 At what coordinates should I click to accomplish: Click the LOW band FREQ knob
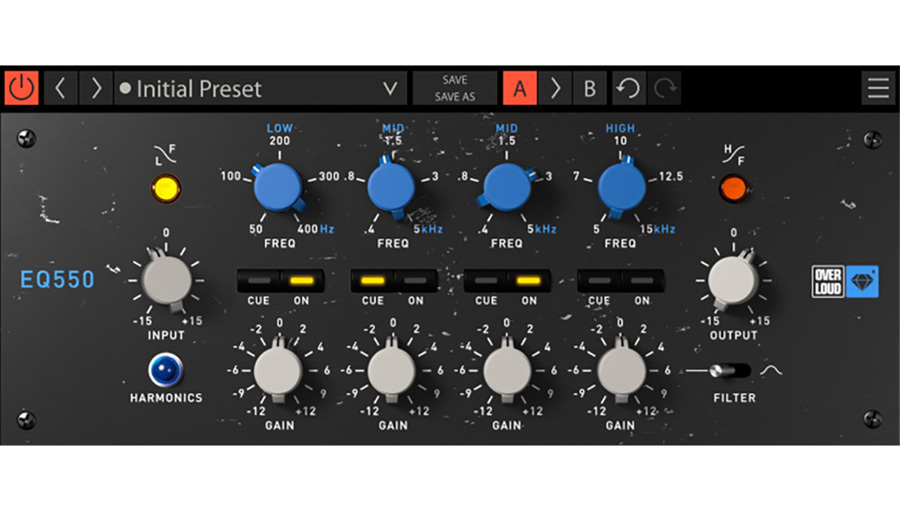(x=278, y=187)
